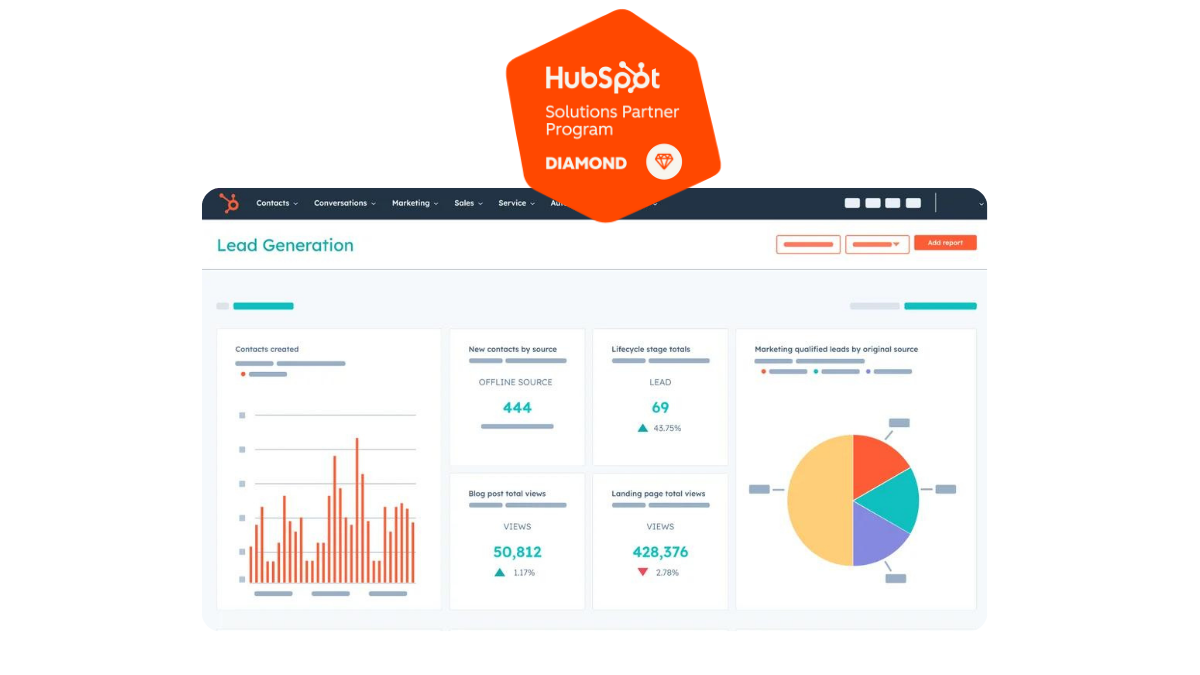Expand the Conversations navigation menu
The height and width of the screenshot is (675, 1200).
point(344,203)
